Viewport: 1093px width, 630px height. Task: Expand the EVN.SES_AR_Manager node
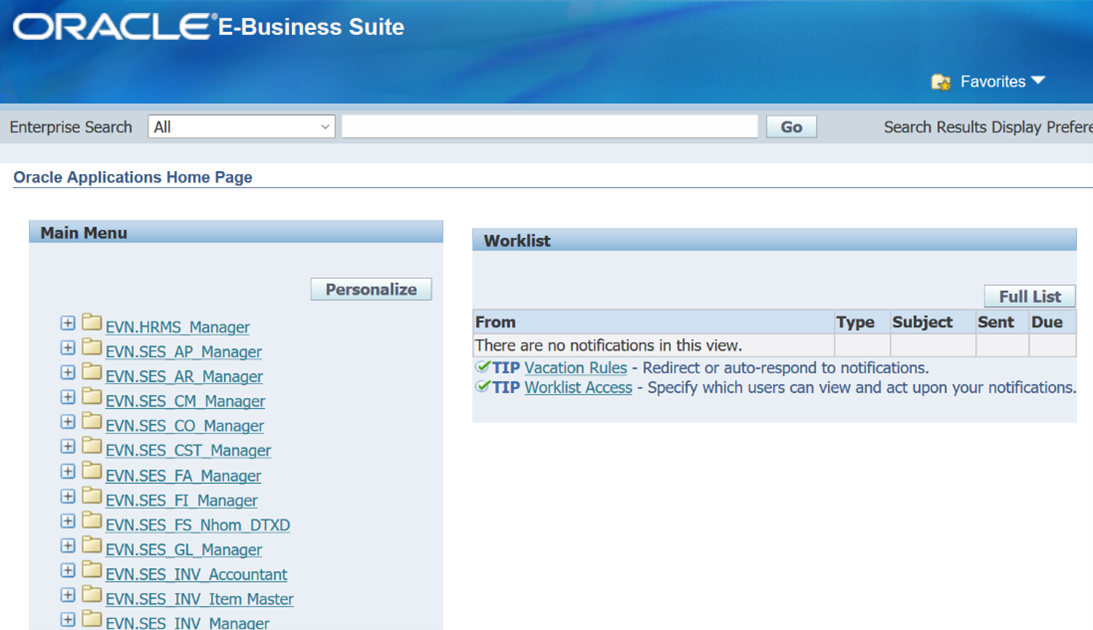pyautogui.click(x=68, y=373)
